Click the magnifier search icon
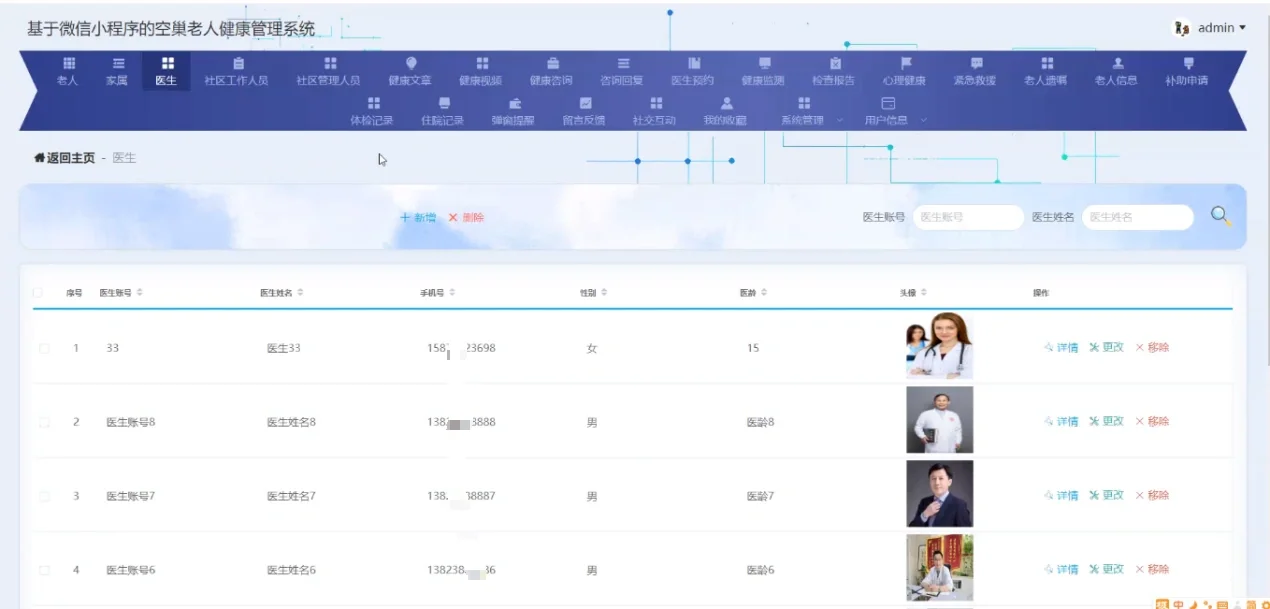This screenshot has width=1270, height=609. 1218,214
